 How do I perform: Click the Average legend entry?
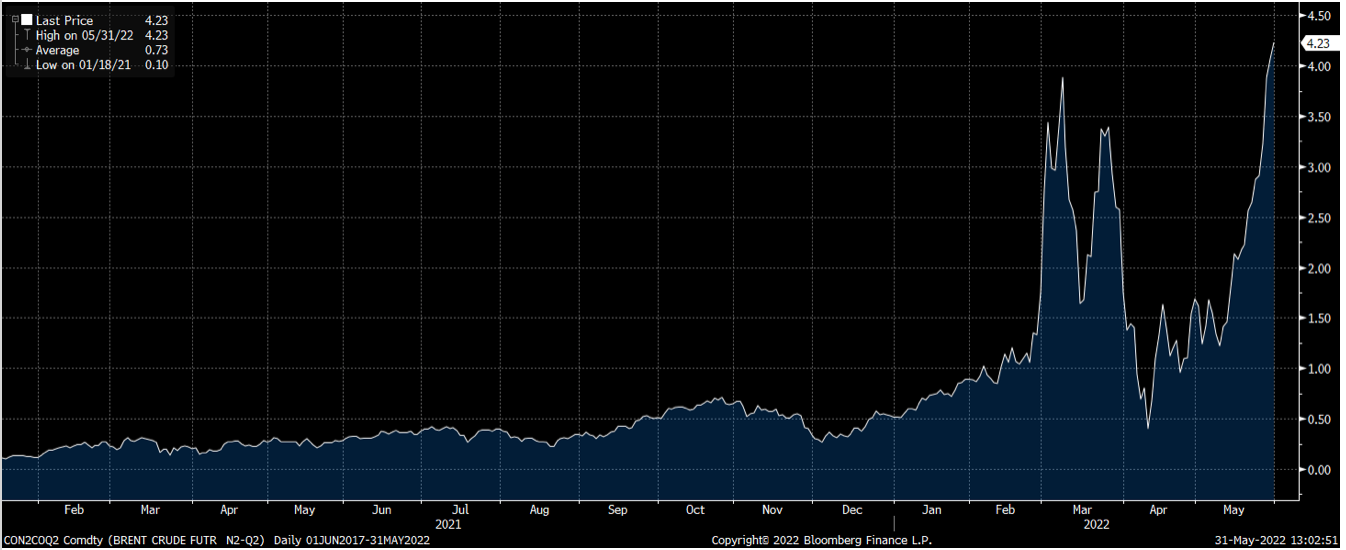click(59, 50)
